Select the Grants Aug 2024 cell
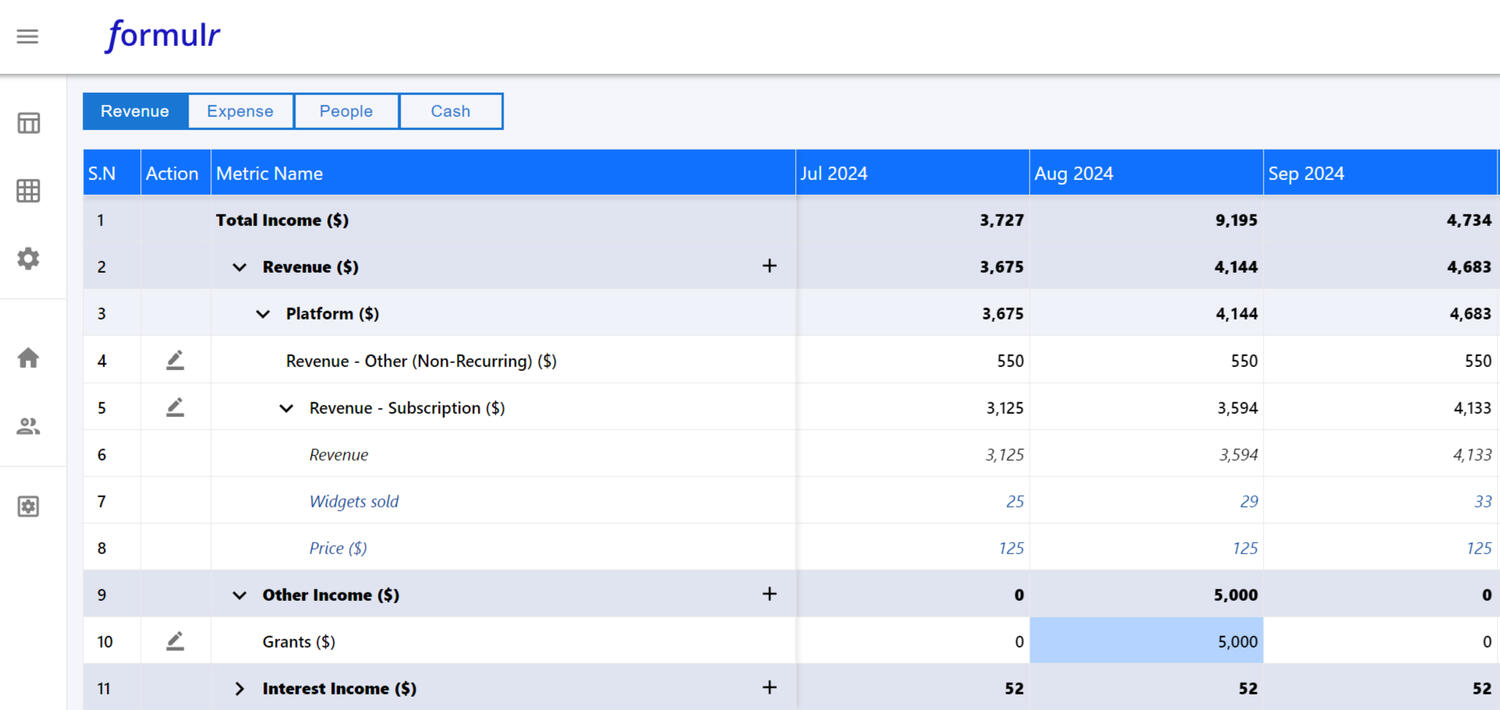1500x710 pixels. click(x=1146, y=641)
